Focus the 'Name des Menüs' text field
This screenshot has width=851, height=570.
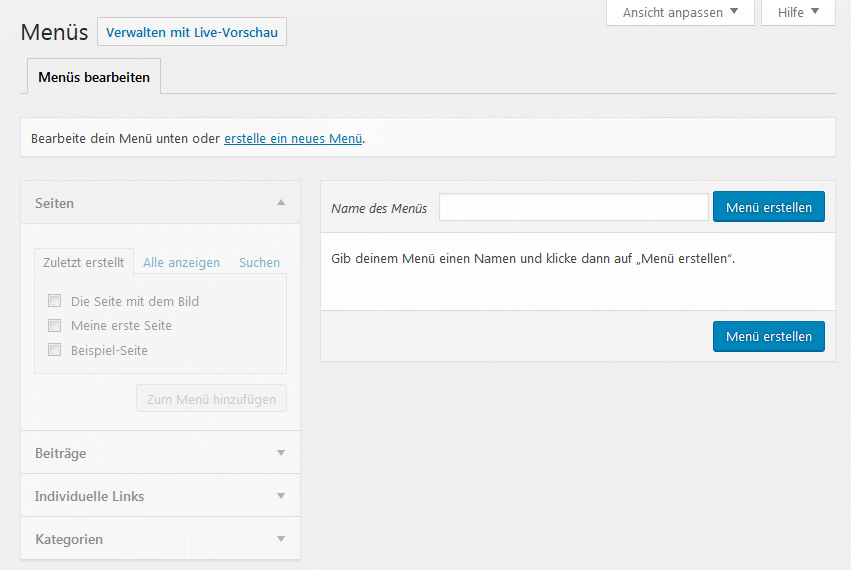[573, 207]
